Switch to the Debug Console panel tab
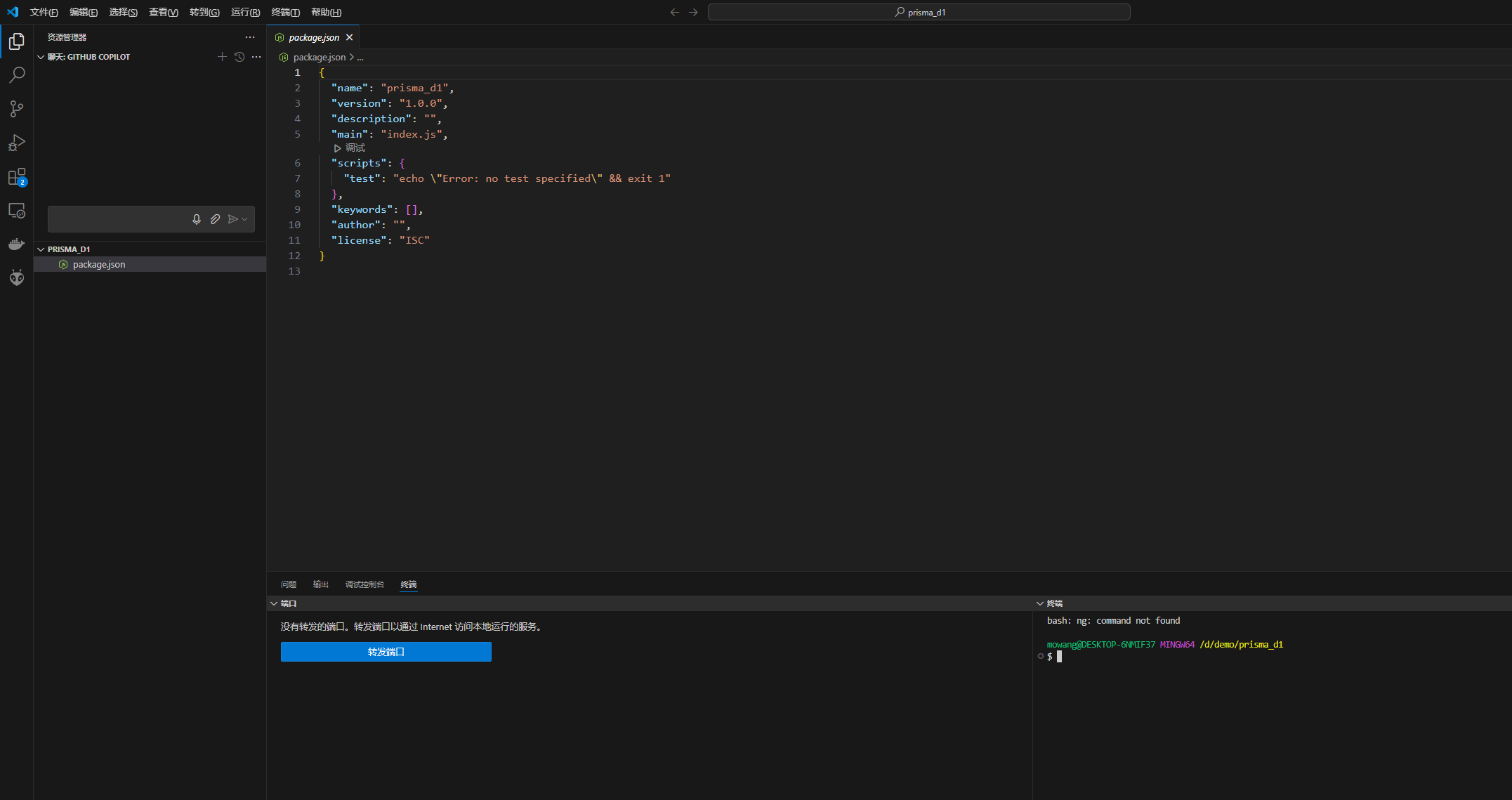The width and height of the screenshot is (1512, 800). [364, 584]
